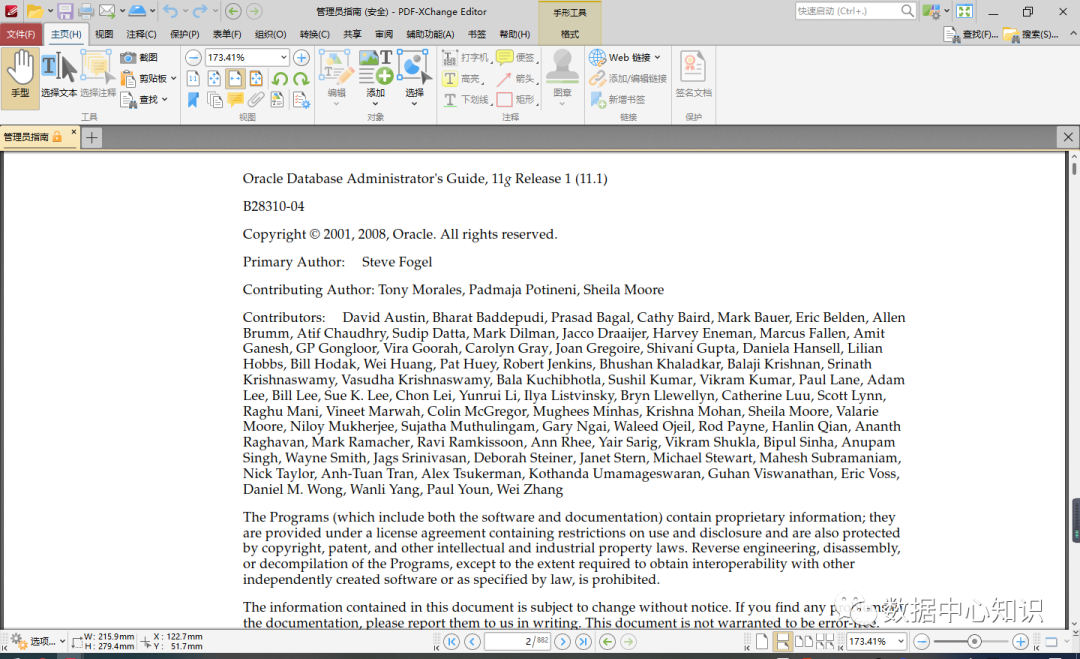Choose the Fit Page view icon
Screen dimensions: 1080x659
(214, 79)
